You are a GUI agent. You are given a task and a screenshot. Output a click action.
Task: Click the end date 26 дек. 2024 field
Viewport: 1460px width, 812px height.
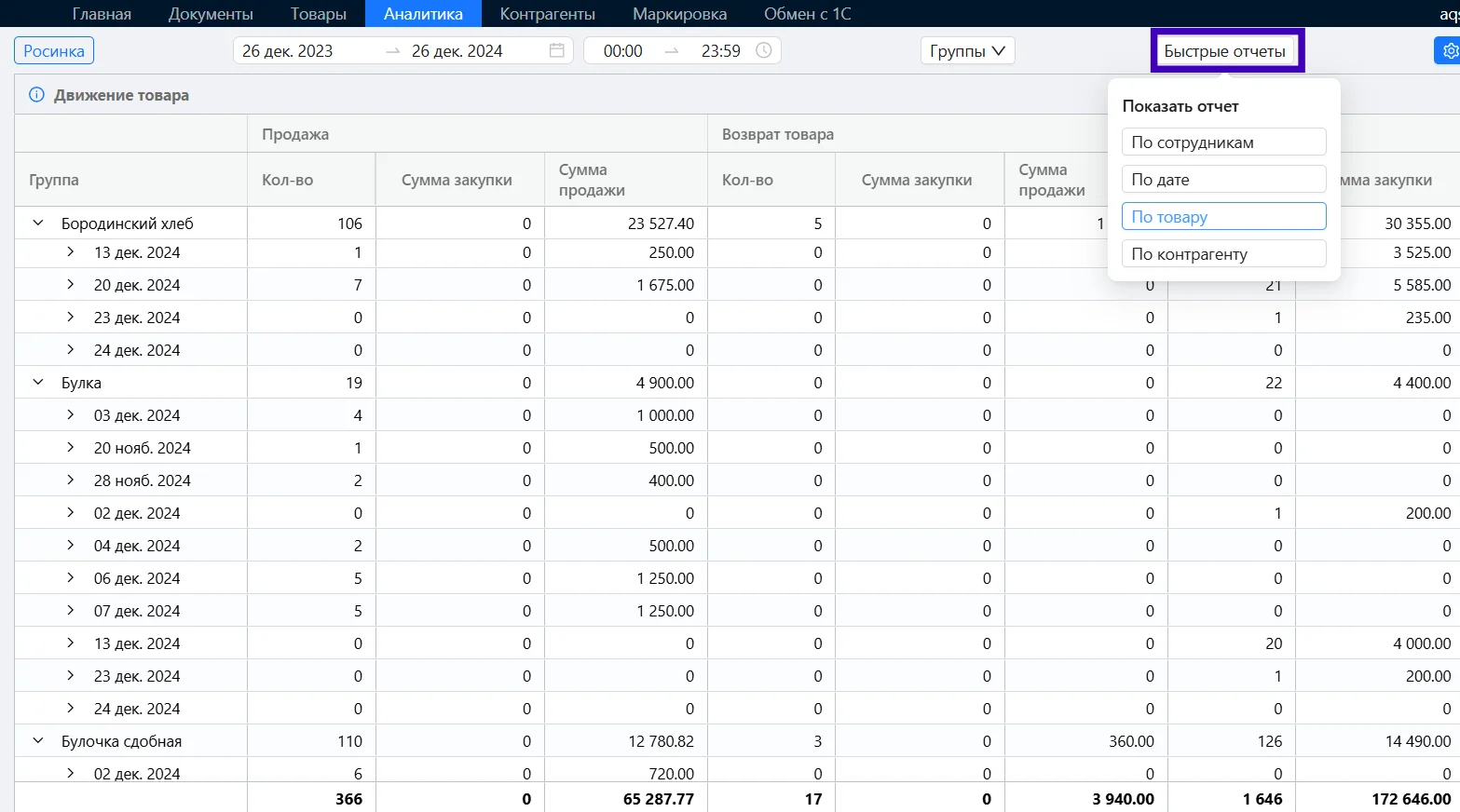point(457,50)
